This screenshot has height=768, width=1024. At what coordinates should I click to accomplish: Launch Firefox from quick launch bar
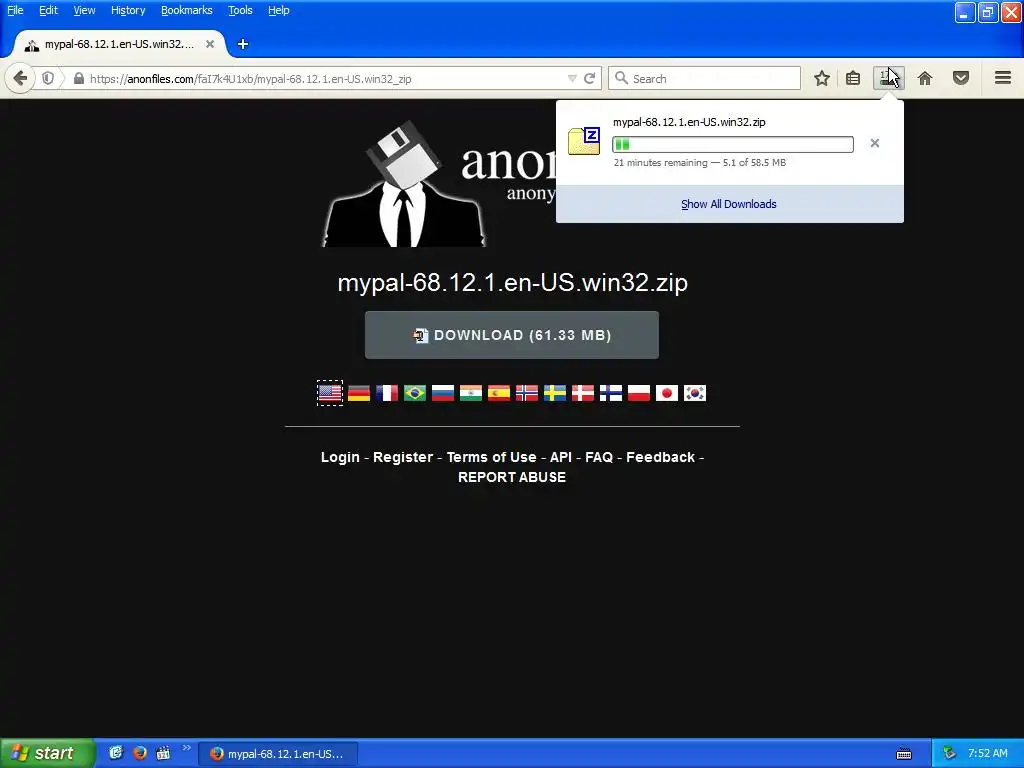[x=139, y=753]
